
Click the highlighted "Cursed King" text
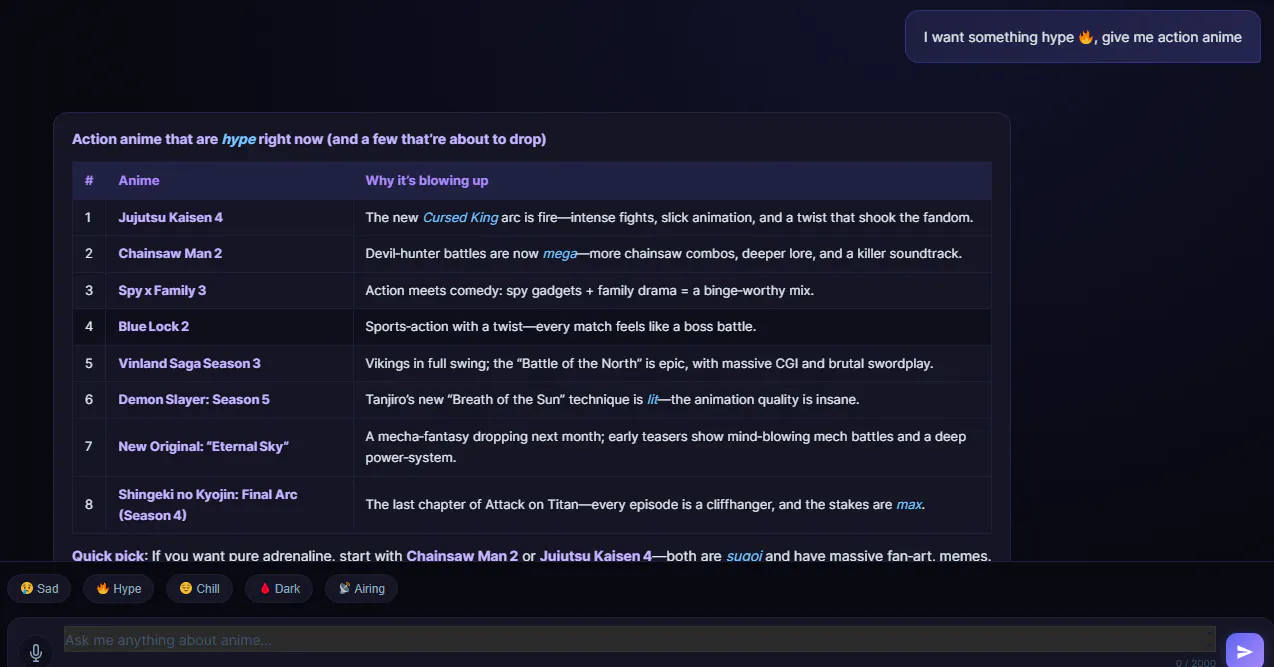pyautogui.click(x=460, y=217)
